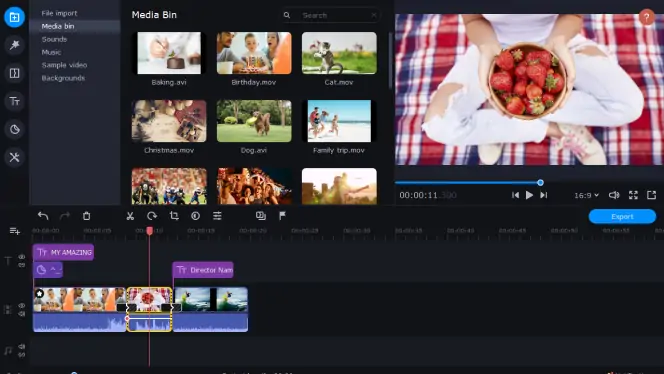Screen dimensions: 664x374
Task: Open Clip properties sliders icon
Action: [x=217, y=216]
